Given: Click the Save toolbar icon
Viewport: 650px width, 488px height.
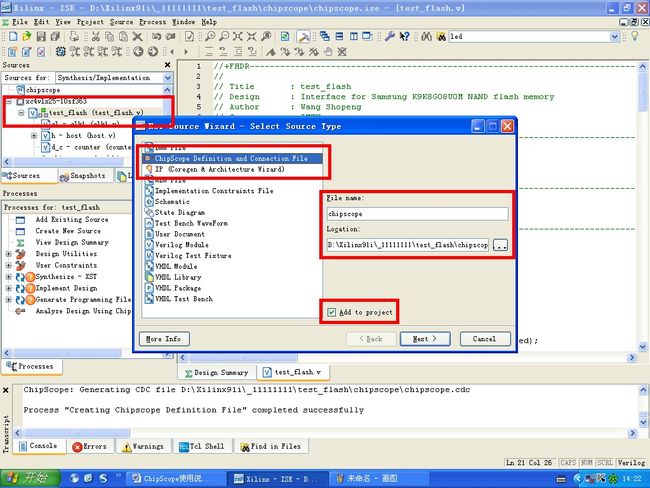Looking at the screenshot, I should (x=41, y=36).
